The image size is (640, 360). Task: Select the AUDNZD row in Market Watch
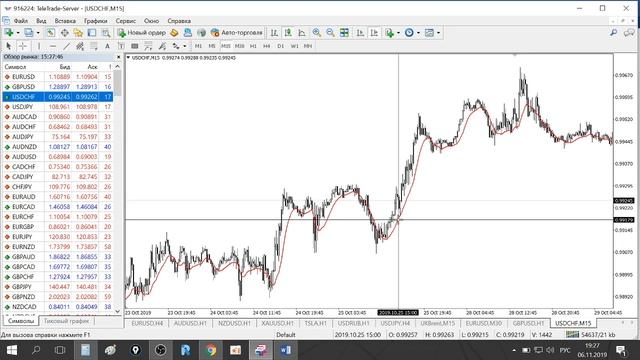pos(58,147)
